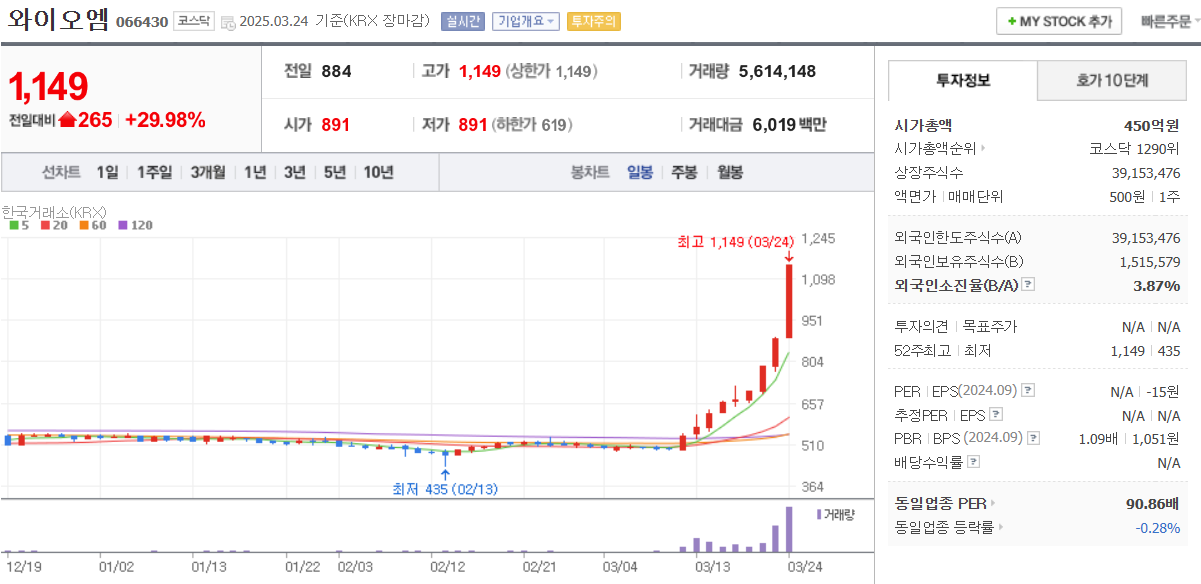Click the 와이오엠 stock name heading

[x=58, y=21]
